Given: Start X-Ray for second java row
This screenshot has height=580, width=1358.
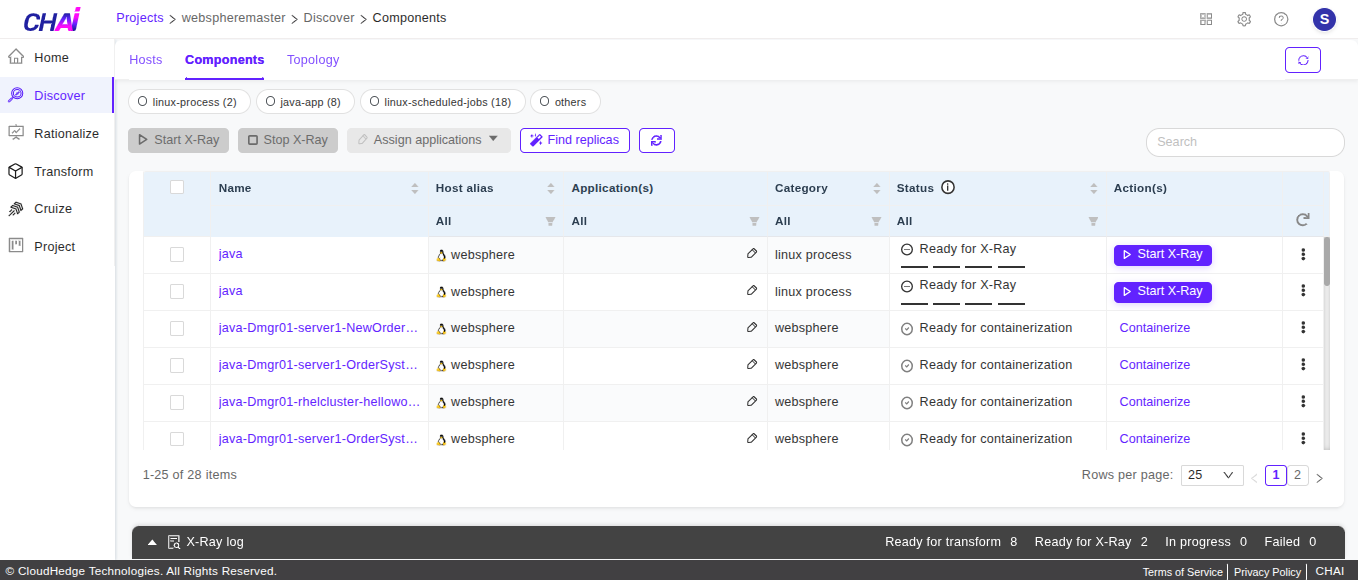Looking at the screenshot, I should (x=1163, y=292).
